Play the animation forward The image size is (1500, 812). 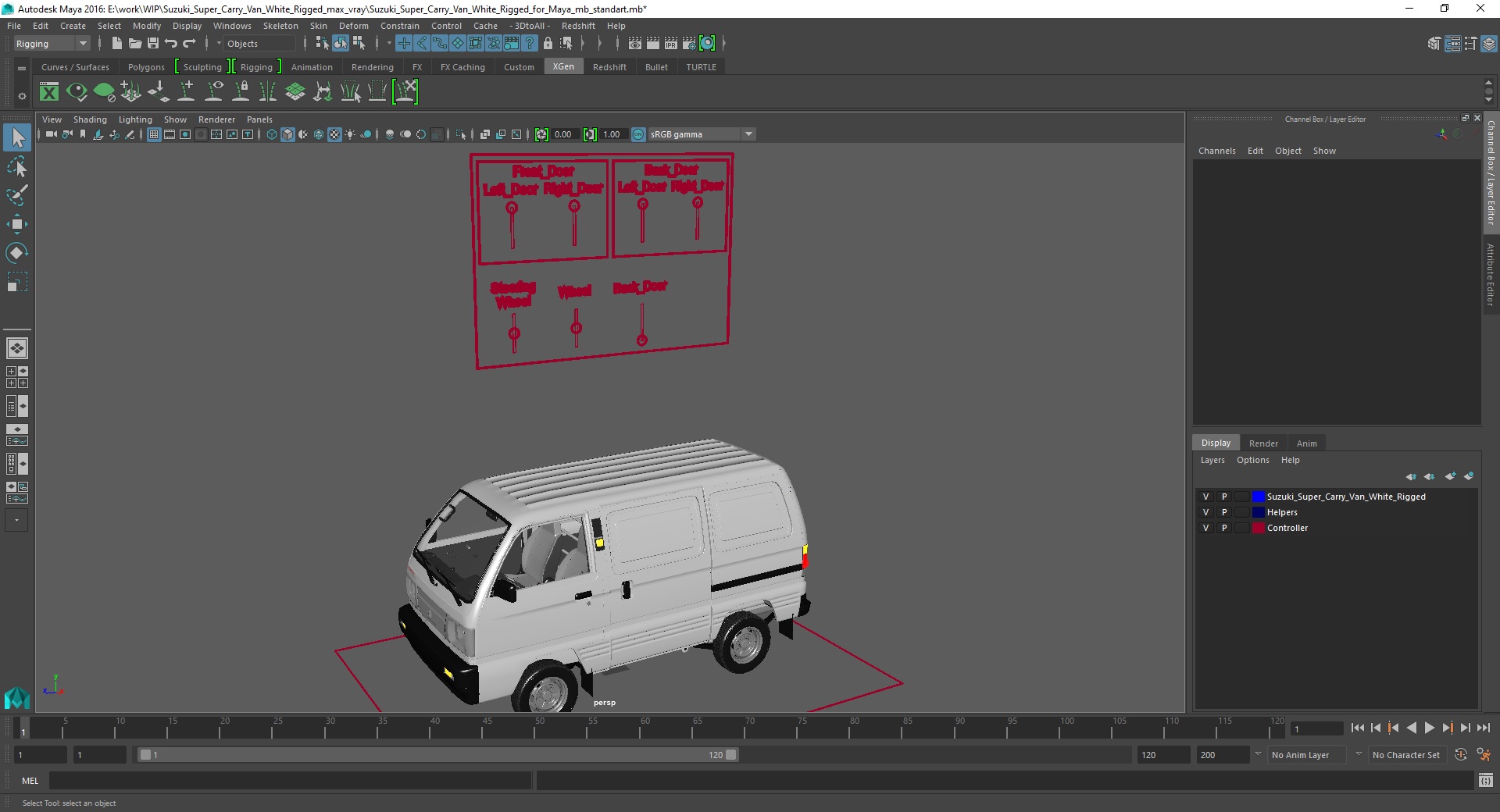1429,728
